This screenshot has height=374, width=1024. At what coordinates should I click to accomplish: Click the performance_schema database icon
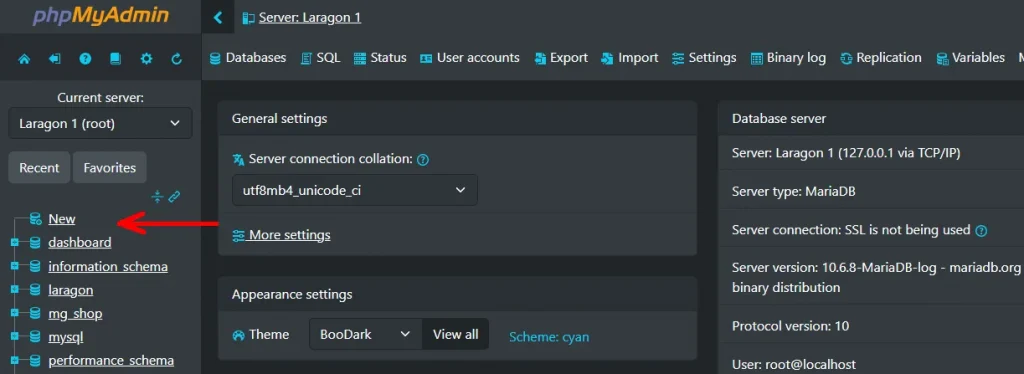click(35, 361)
